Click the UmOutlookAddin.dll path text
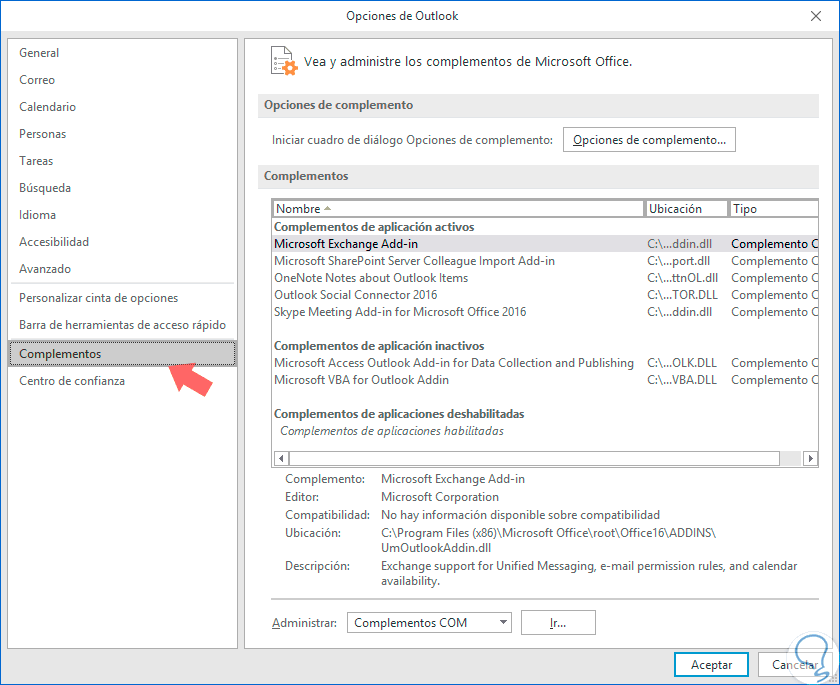The image size is (840, 685). [x=436, y=548]
